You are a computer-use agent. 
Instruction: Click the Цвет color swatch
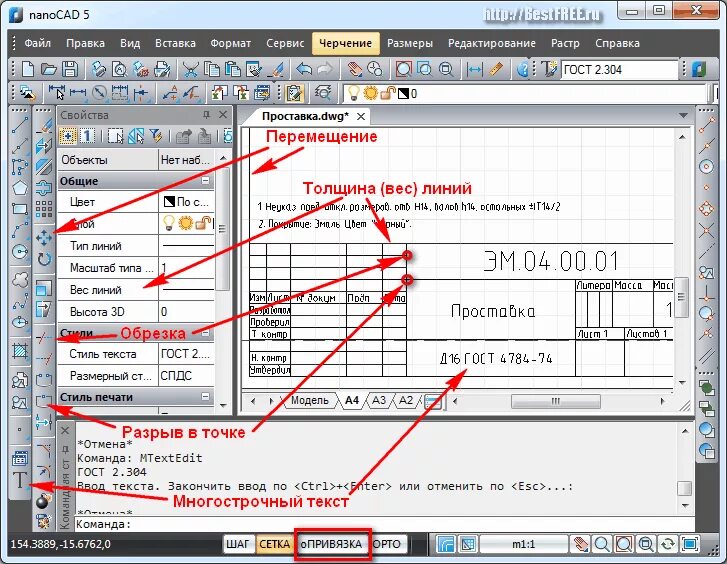pyautogui.click(x=169, y=202)
